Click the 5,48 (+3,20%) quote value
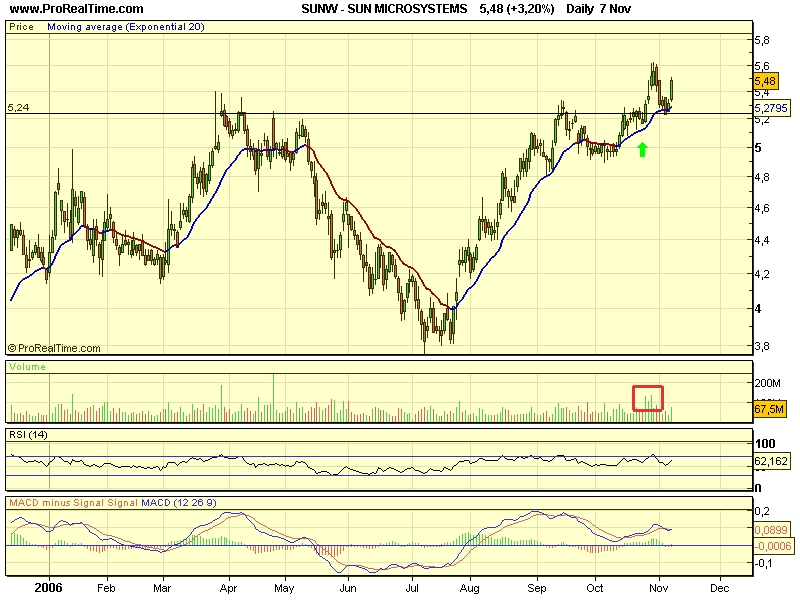The height and width of the screenshot is (600, 800). click(x=517, y=9)
